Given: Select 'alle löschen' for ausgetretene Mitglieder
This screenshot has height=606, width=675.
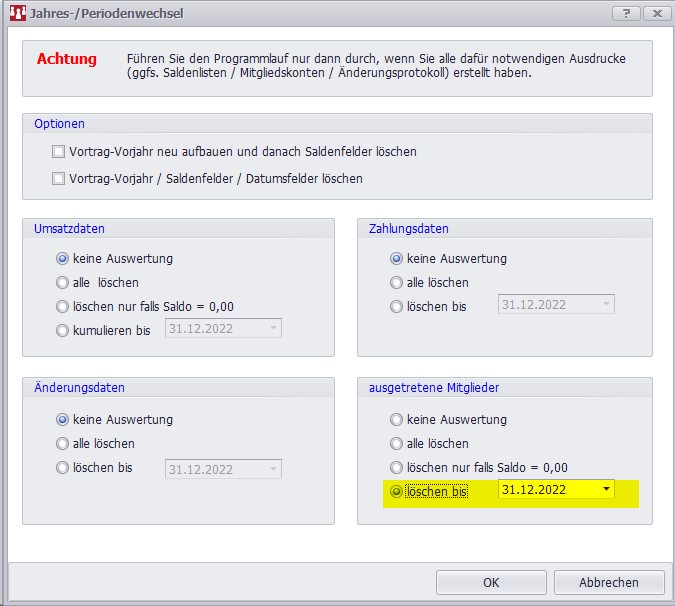Looking at the screenshot, I should pos(397,444).
